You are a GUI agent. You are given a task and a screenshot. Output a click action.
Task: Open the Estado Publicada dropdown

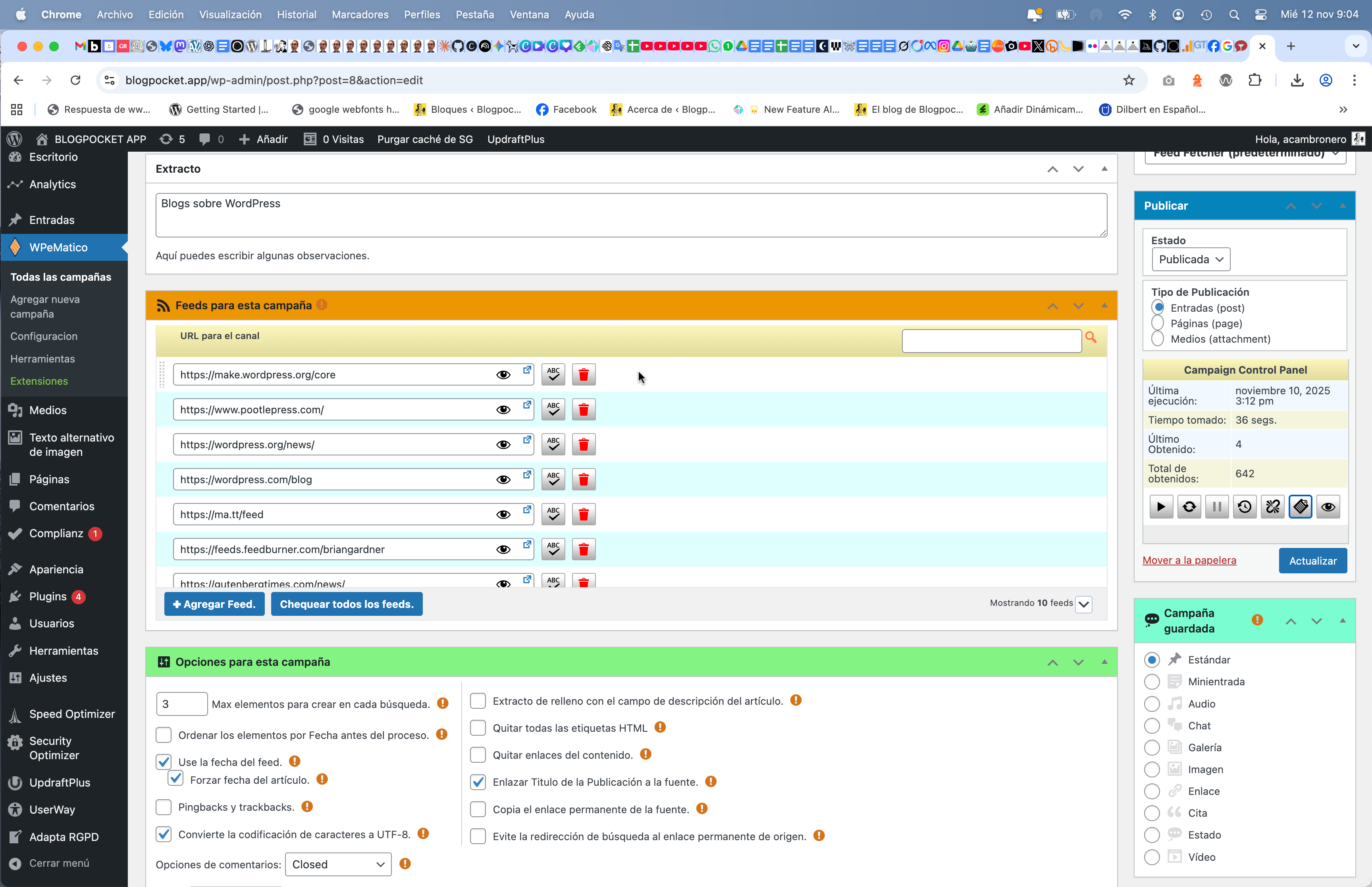1190,259
